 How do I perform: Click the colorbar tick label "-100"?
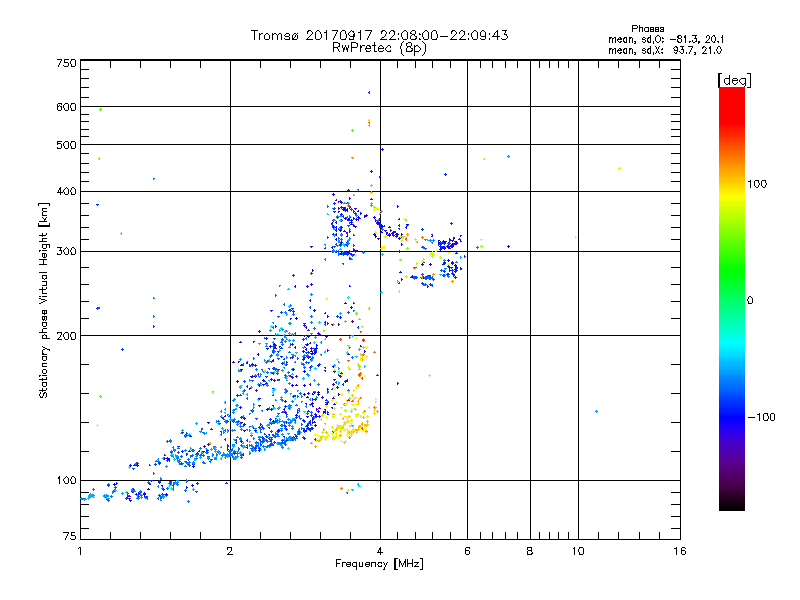tap(761, 417)
